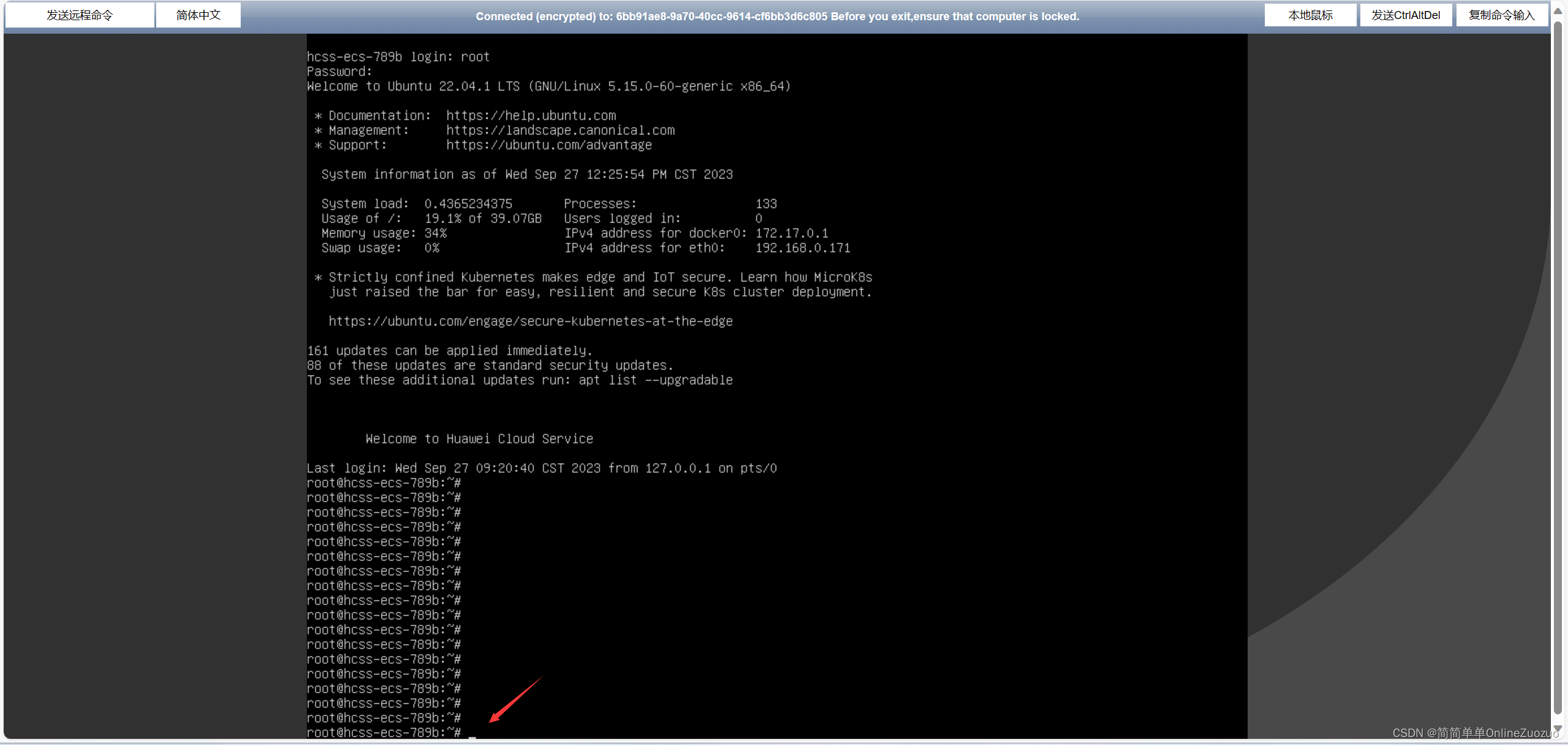
Task: Click the 发送远程命令 button
Action: coord(80,15)
